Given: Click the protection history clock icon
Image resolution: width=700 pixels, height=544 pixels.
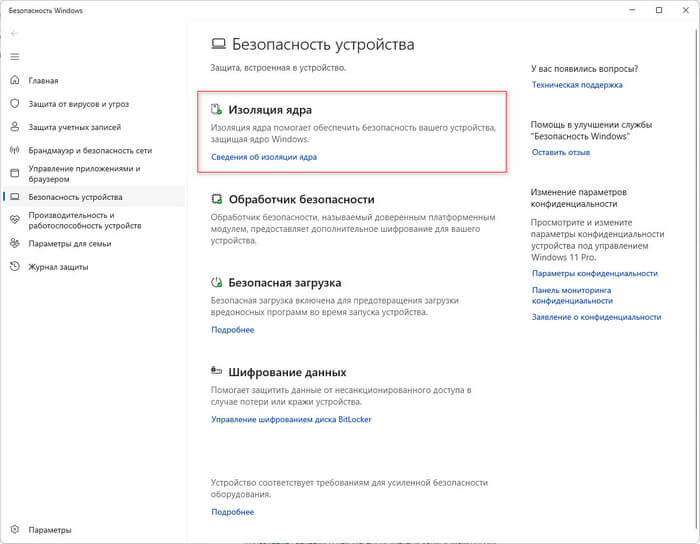Looking at the screenshot, I should 14,267.
